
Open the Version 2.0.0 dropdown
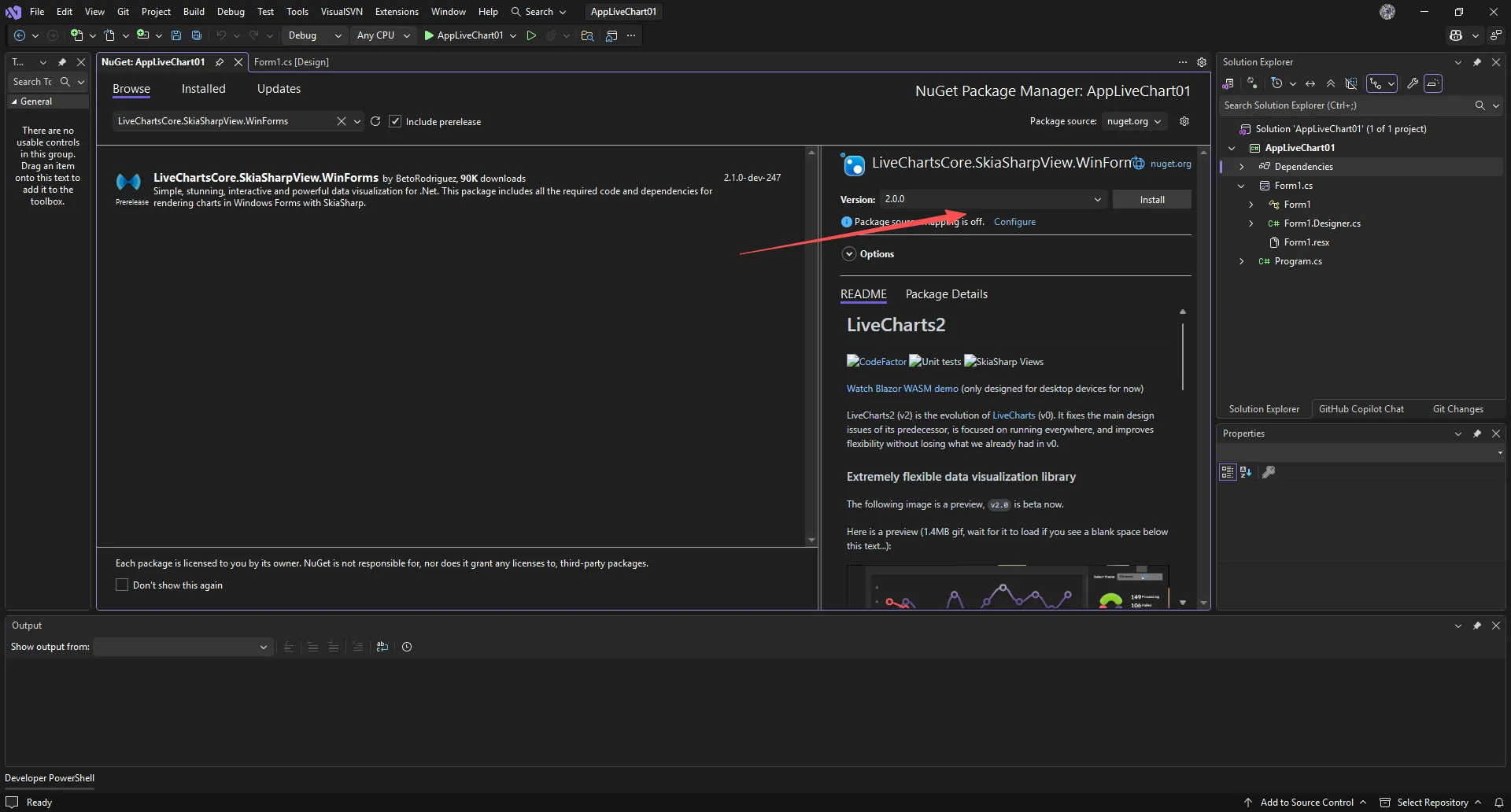pos(992,199)
